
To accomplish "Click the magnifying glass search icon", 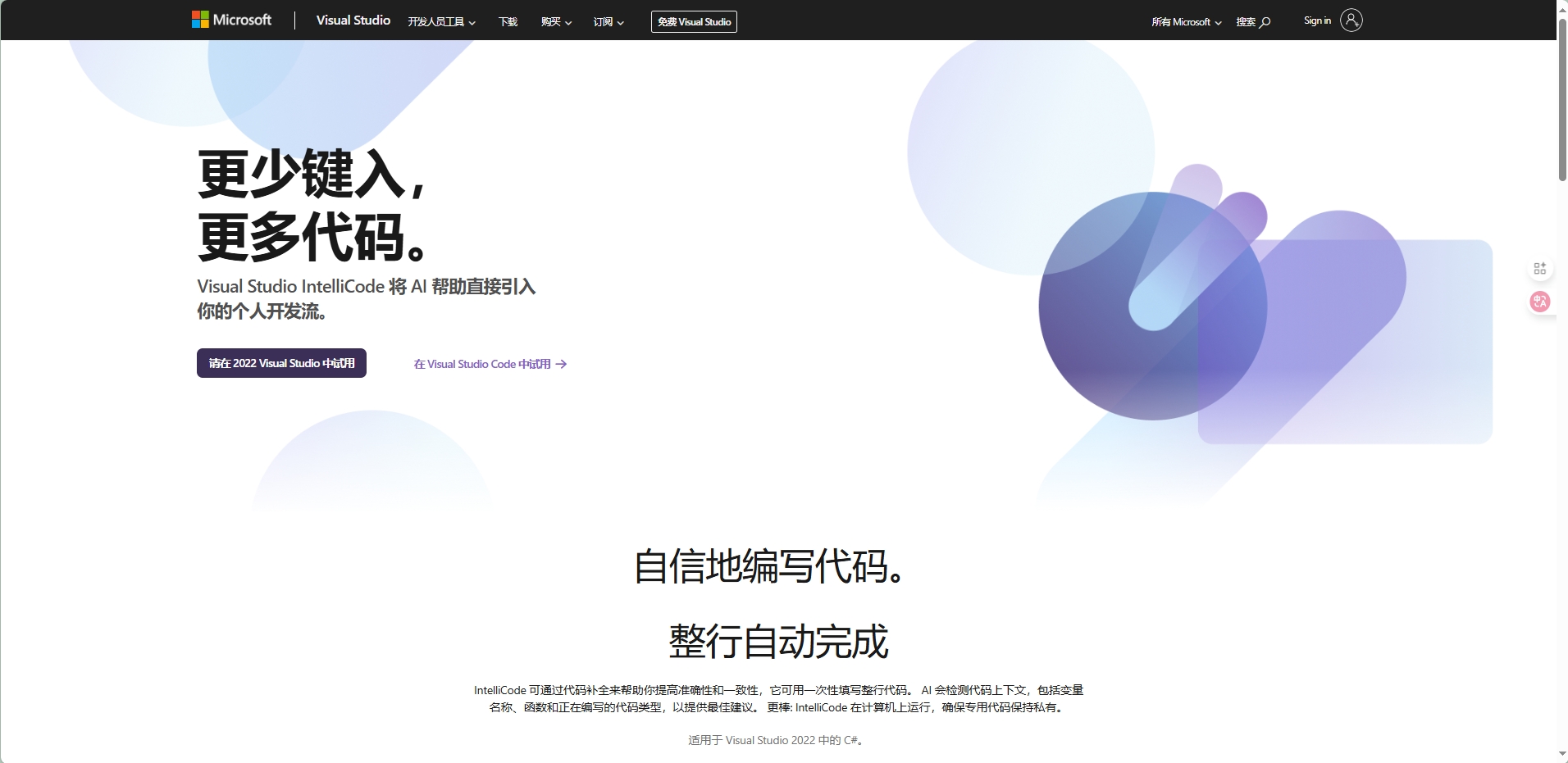I will click(1265, 22).
